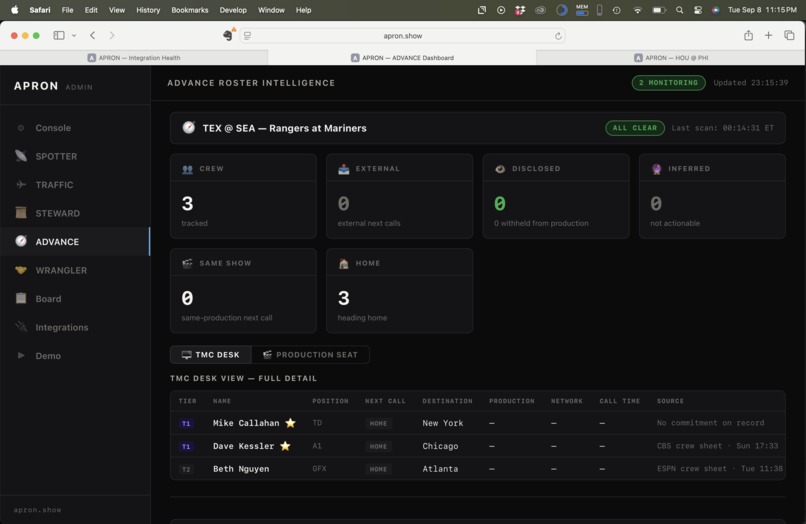Click HOME badge in Beth Nguyen row
806x524 pixels.
[378, 469]
